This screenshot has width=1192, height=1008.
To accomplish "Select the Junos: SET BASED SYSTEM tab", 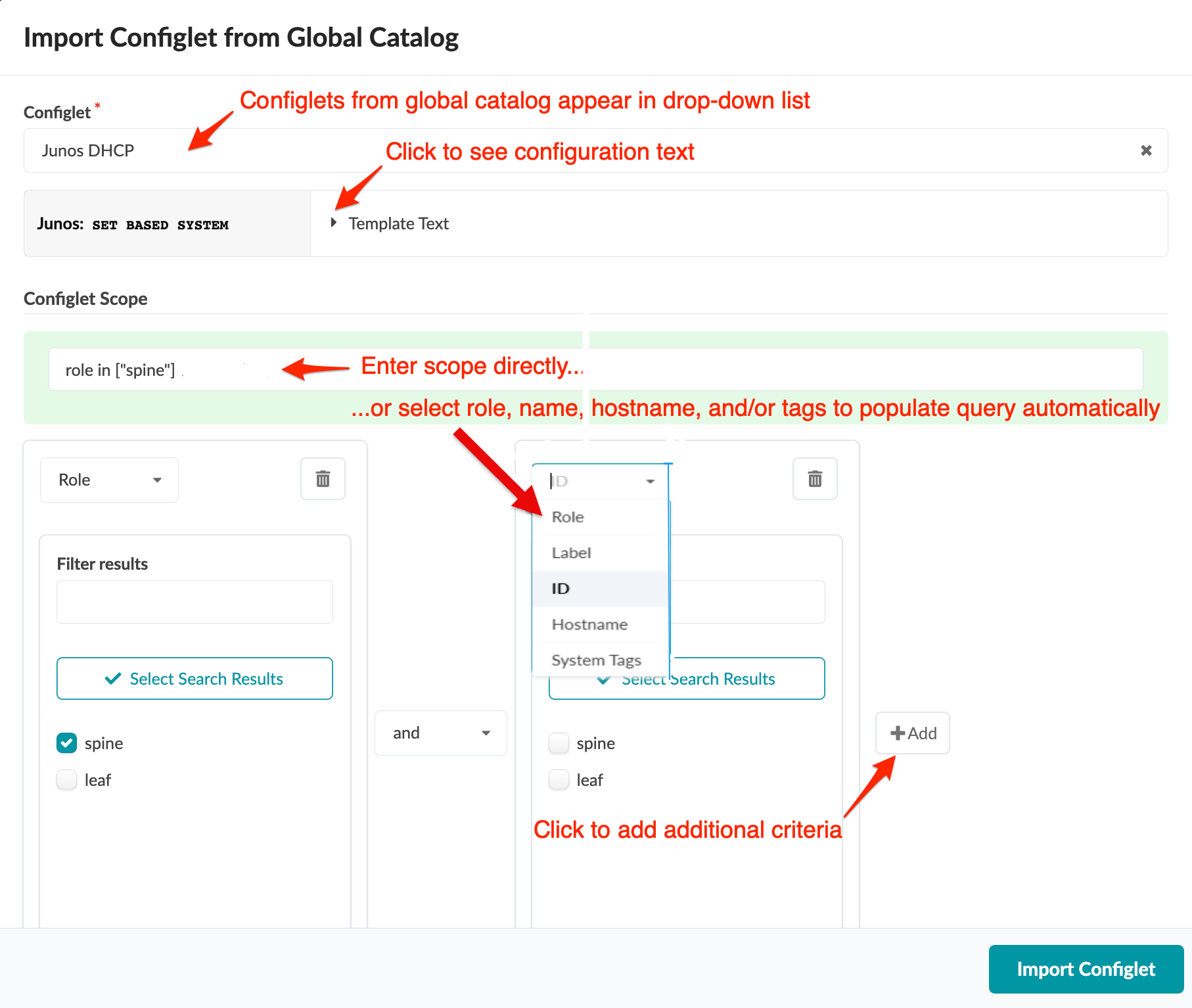I will [167, 223].
